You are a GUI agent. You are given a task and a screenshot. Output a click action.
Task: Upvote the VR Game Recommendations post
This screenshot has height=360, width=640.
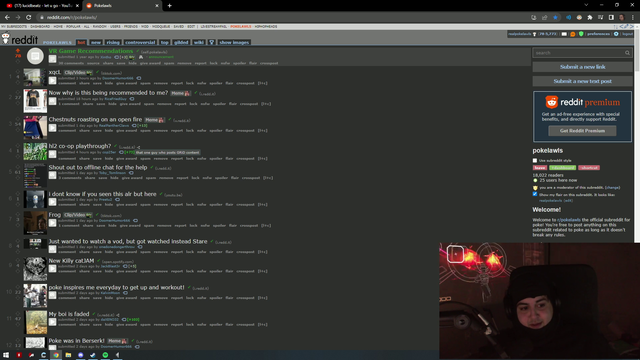(x=18, y=51)
